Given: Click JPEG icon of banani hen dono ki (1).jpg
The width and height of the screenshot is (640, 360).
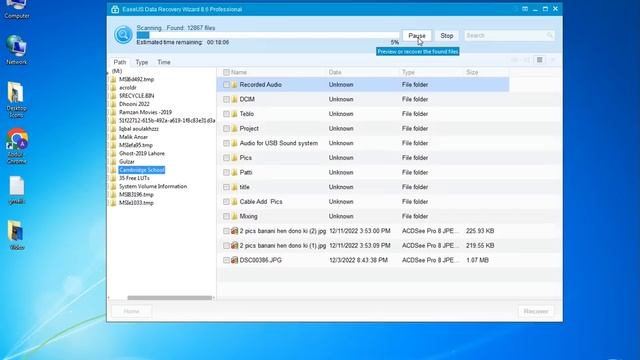Looking at the screenshot, I should click(234, 245).
